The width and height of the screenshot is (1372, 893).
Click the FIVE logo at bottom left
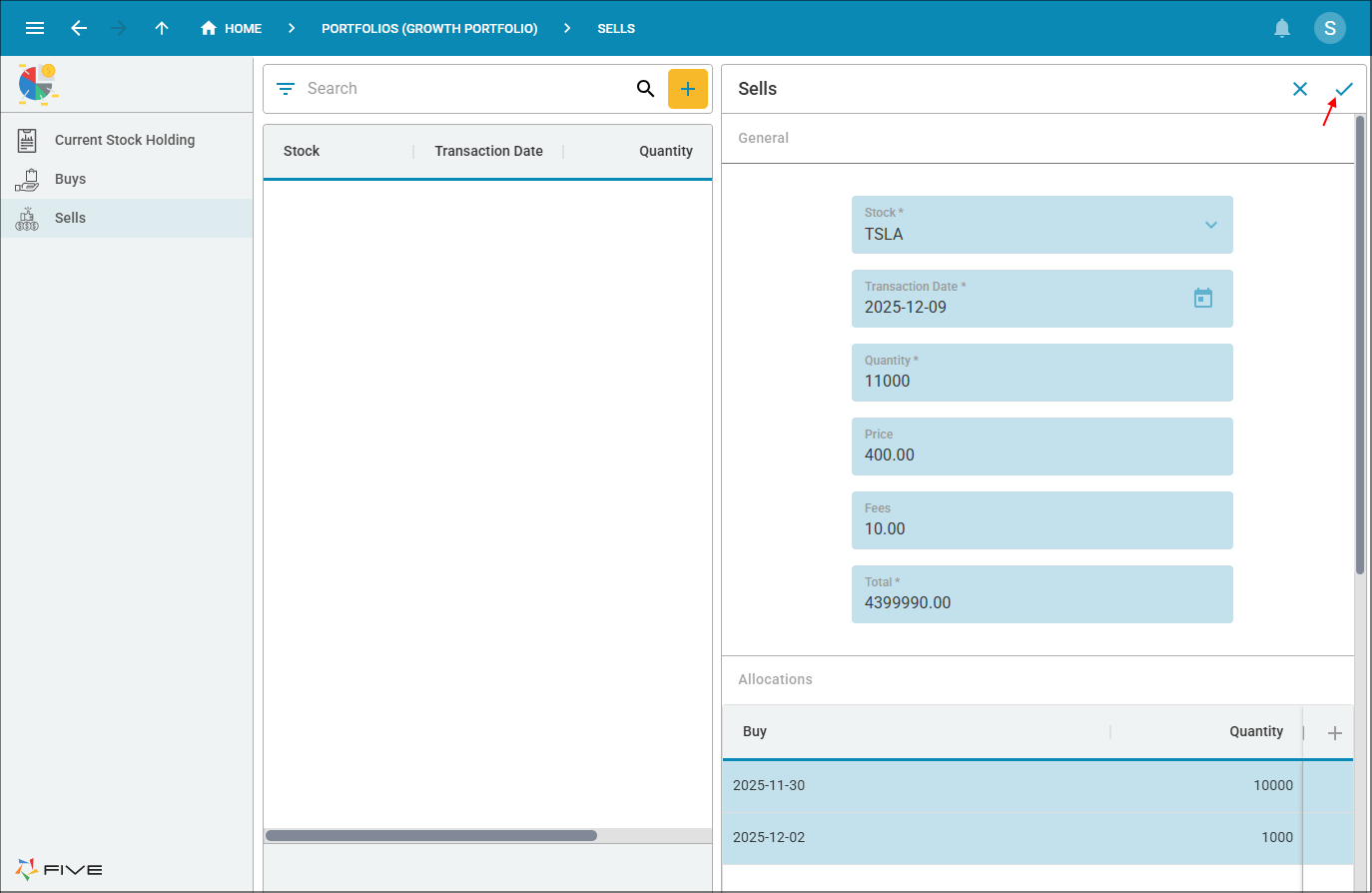click(60, 869)
